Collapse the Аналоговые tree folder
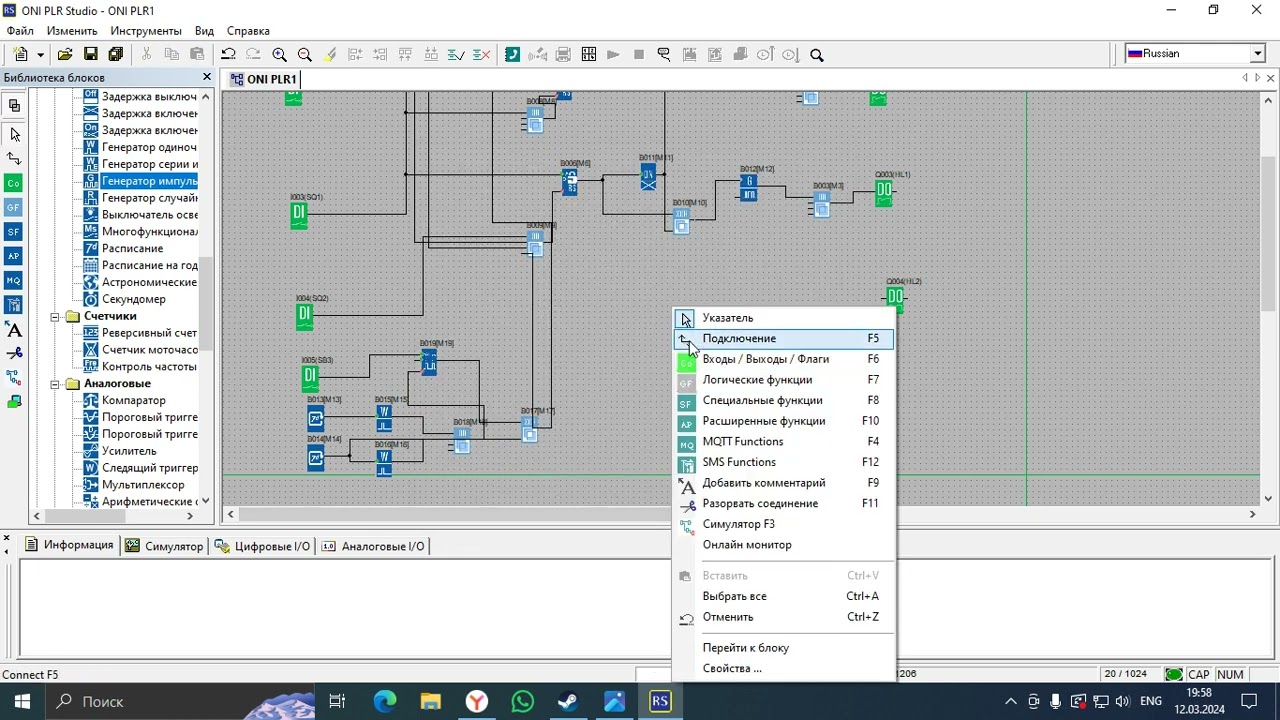The image size is (1280, 720). coord(56,384)
